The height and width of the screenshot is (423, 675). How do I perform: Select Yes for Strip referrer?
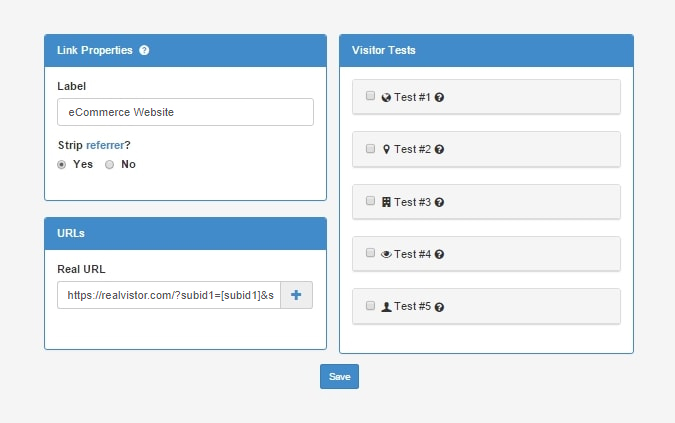pos(62,164)
